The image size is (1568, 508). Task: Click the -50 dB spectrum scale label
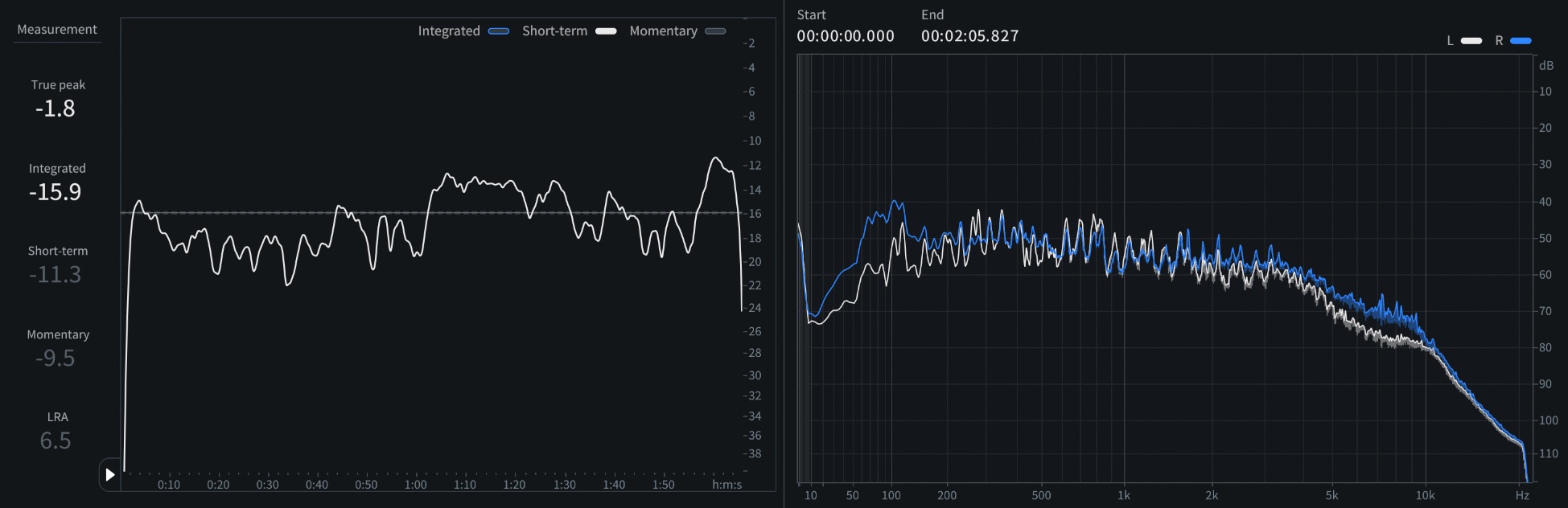click(x=1545, y=238)
